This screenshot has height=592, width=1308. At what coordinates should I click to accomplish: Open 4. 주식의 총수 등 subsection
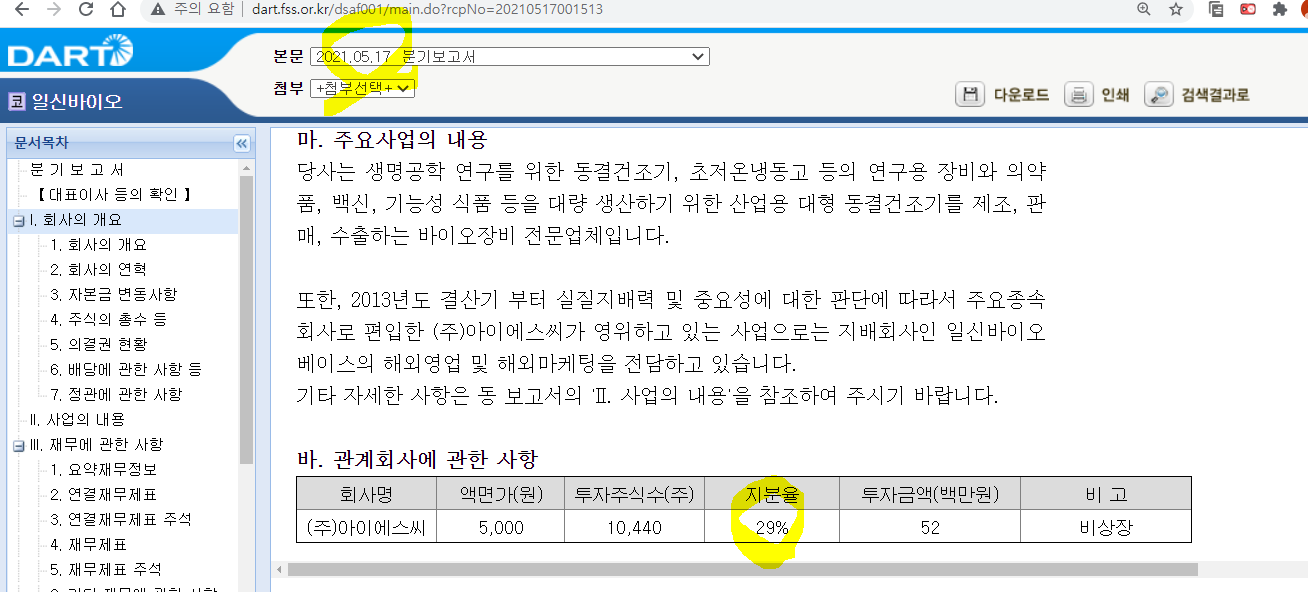tap(109, 320)
